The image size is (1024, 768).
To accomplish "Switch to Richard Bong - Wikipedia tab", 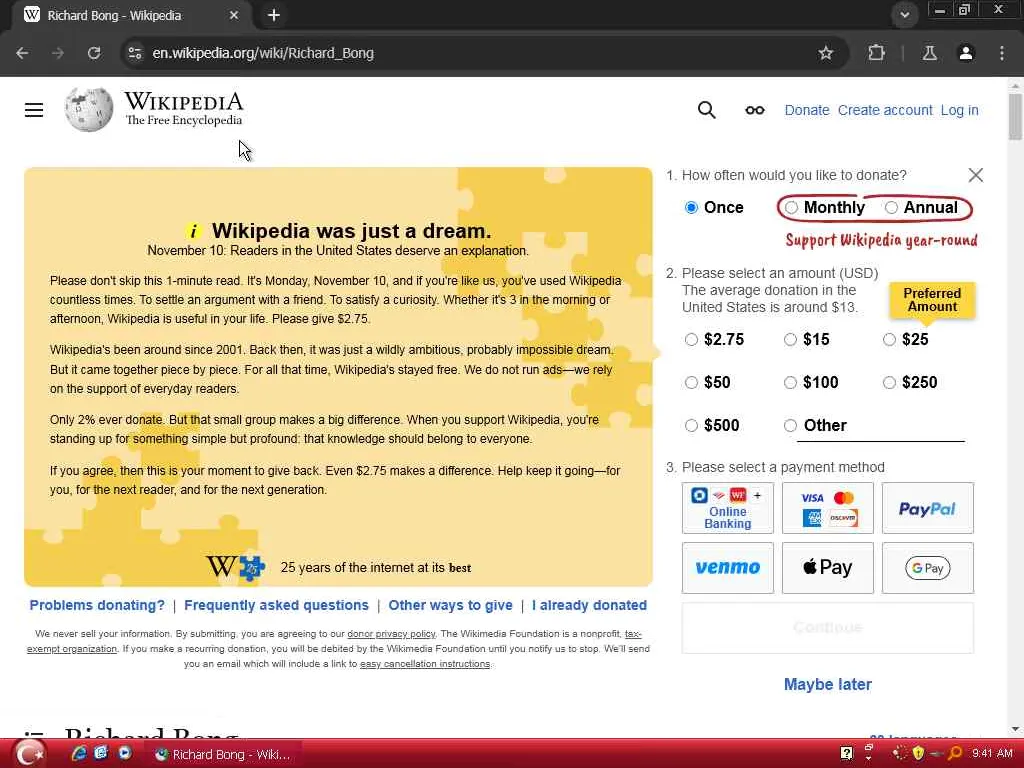I will pyautogui.click(x=131, y=15).
